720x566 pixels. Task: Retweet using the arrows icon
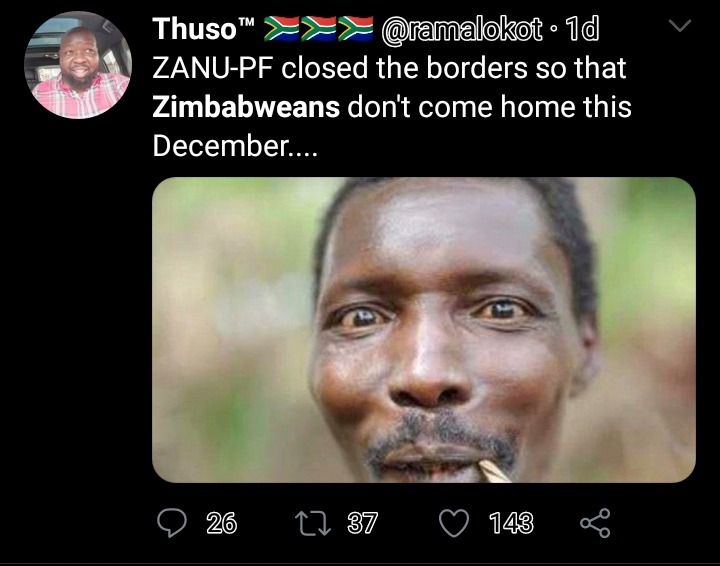312,524
